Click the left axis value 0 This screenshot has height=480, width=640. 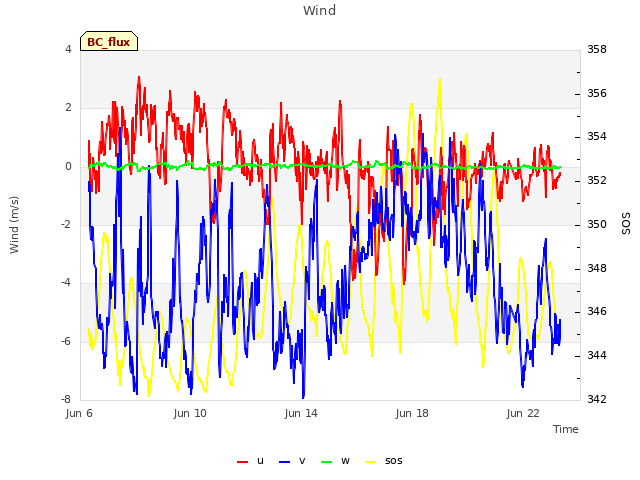[x=68, y=166]
